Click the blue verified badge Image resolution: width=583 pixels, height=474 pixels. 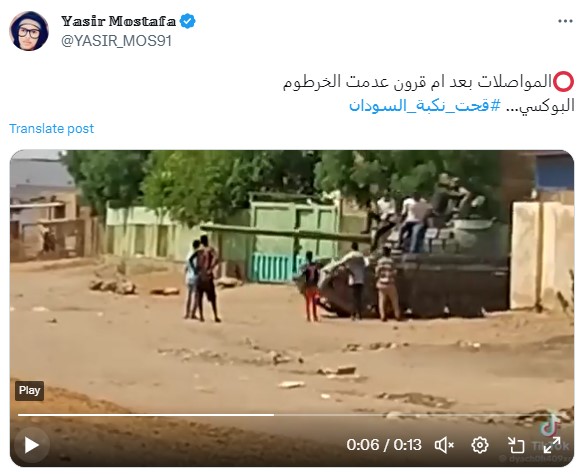click(x=188, y=21)
